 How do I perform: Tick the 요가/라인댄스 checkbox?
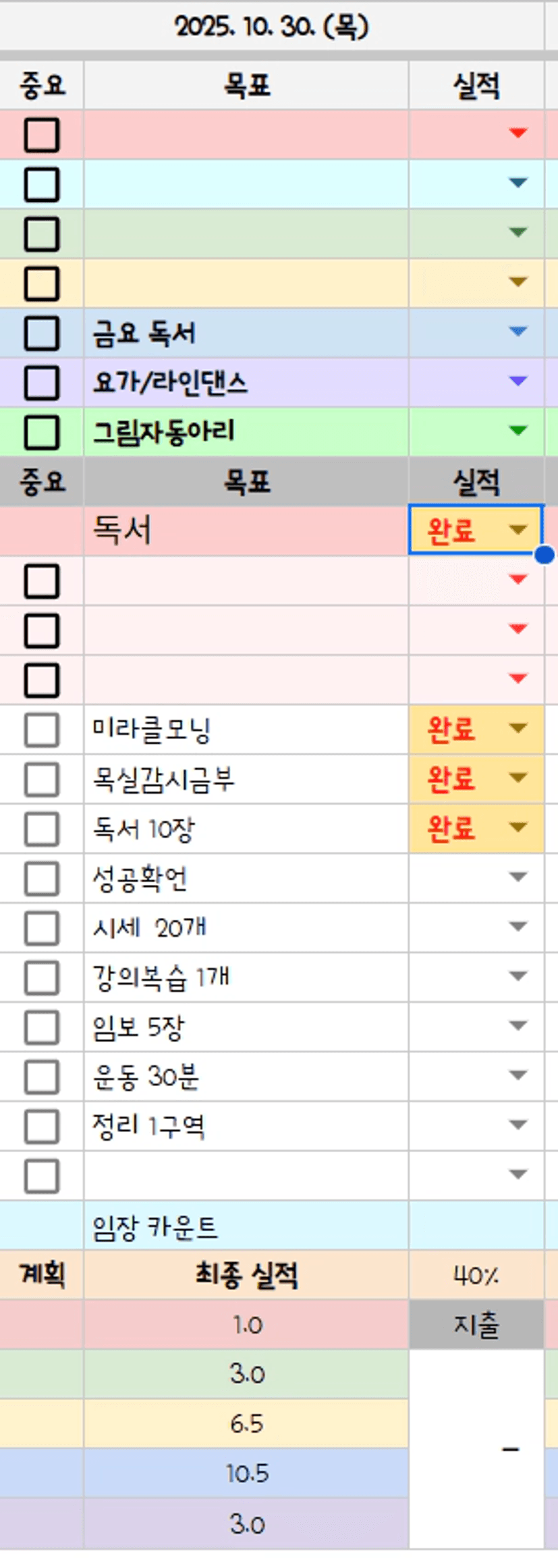(42, 383)
